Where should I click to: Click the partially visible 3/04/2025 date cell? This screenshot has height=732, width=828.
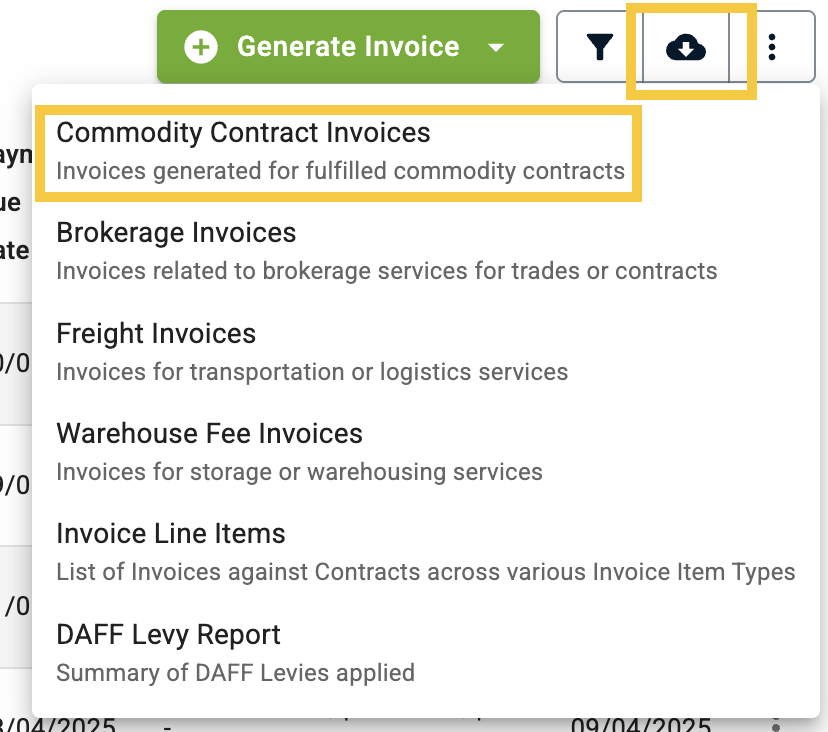point(58,725)
